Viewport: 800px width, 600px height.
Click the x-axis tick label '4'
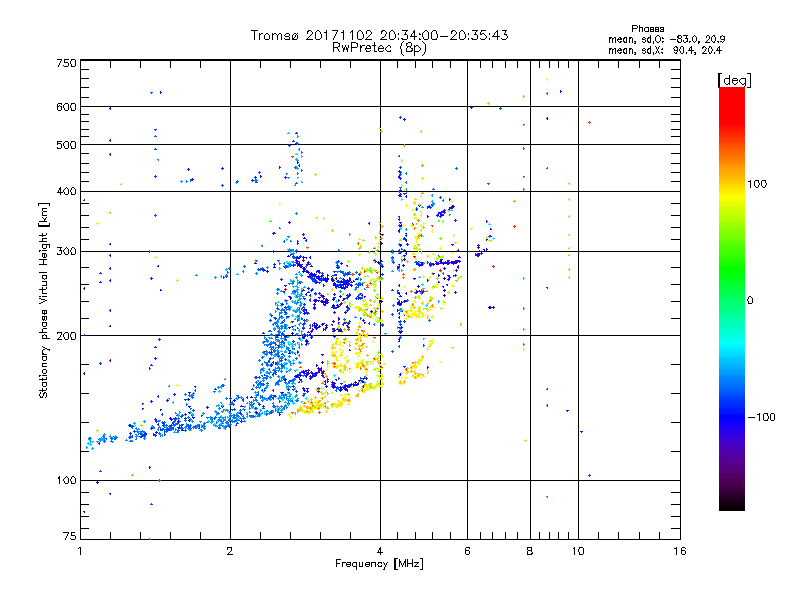click(x=380, y=551)
